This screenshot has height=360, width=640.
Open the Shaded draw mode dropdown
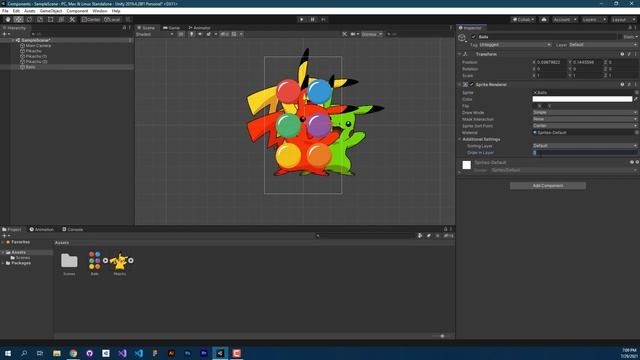155,34
